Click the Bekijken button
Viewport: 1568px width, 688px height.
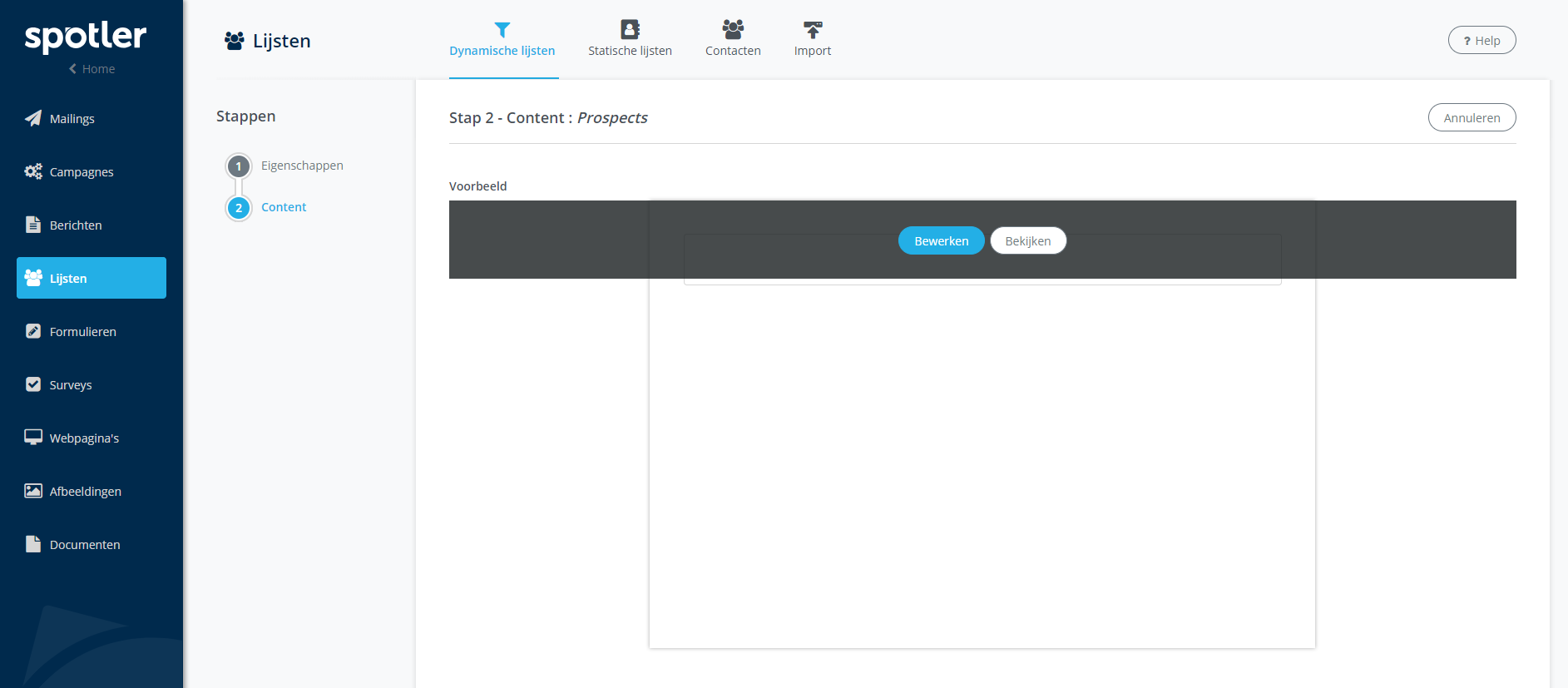click(x=1027, y=241)
